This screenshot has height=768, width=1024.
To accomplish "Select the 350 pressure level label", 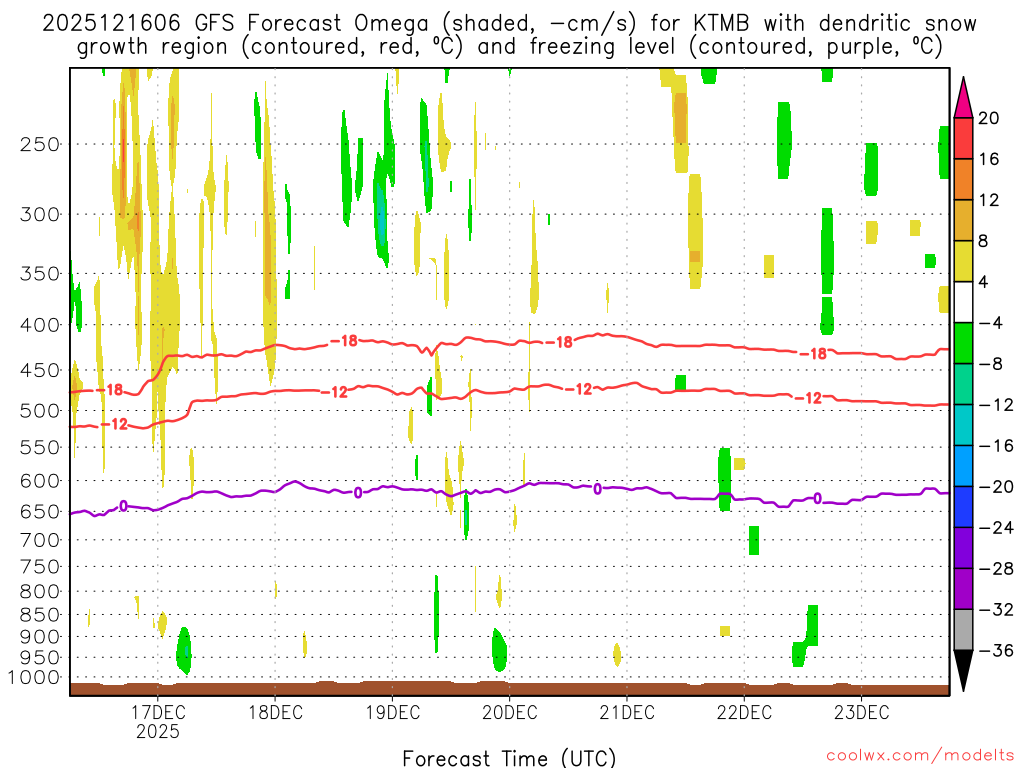I will click(40, 274).
